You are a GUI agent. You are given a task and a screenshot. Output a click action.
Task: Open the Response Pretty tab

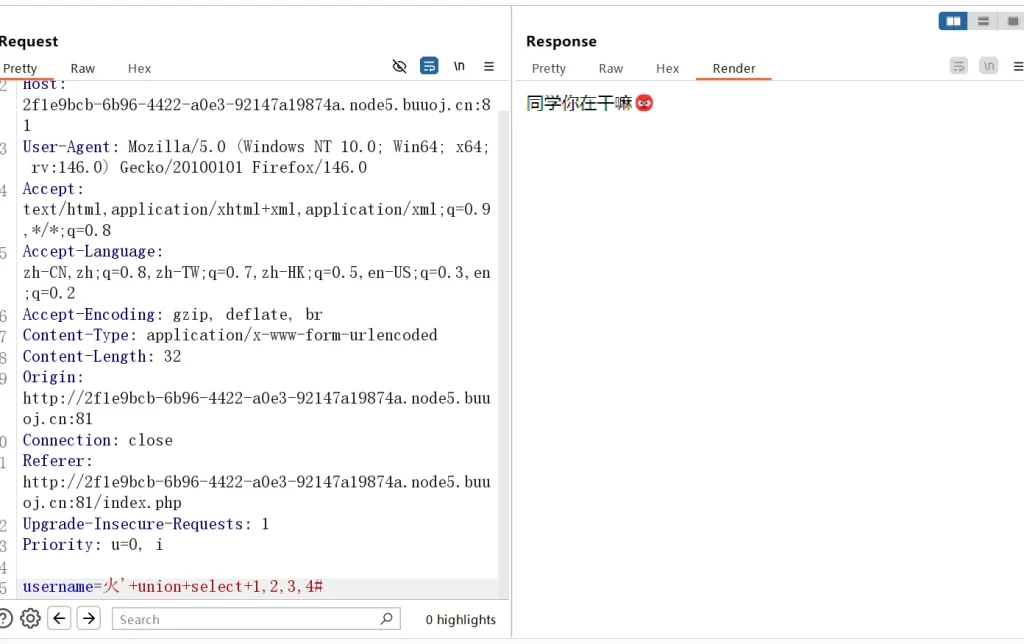tap(548, 69)
